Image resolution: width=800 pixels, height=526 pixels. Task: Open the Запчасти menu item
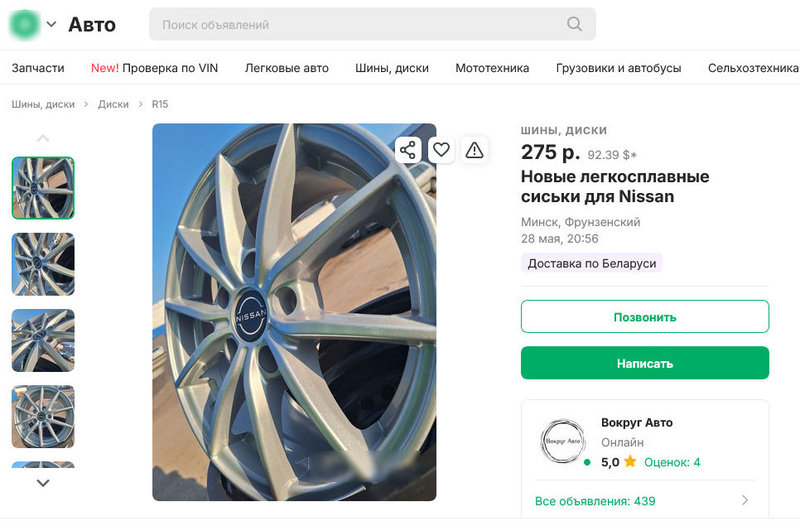[x=38, y=68]
